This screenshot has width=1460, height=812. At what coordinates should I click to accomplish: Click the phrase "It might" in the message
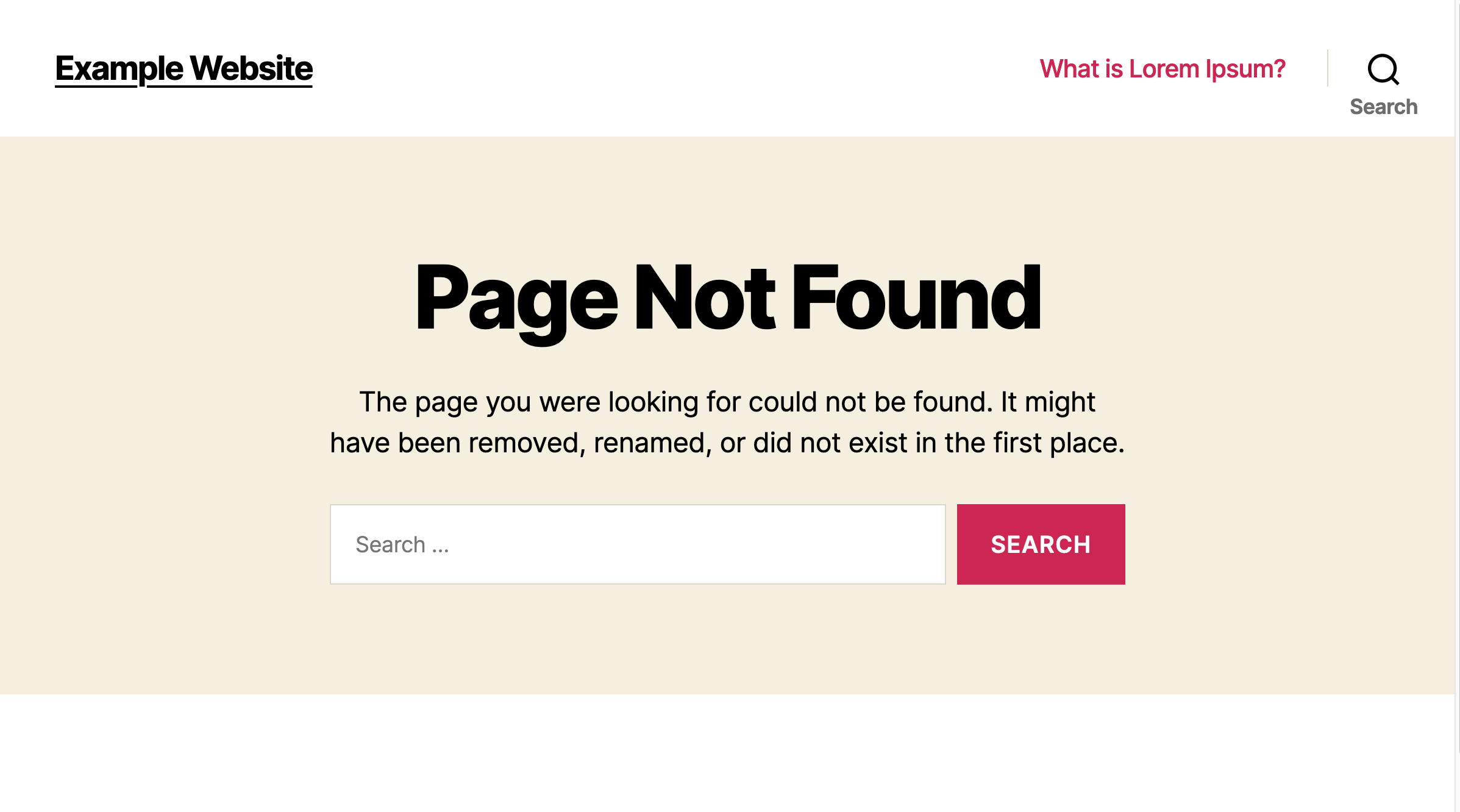pyautogui.click(x=1048, y=402)
